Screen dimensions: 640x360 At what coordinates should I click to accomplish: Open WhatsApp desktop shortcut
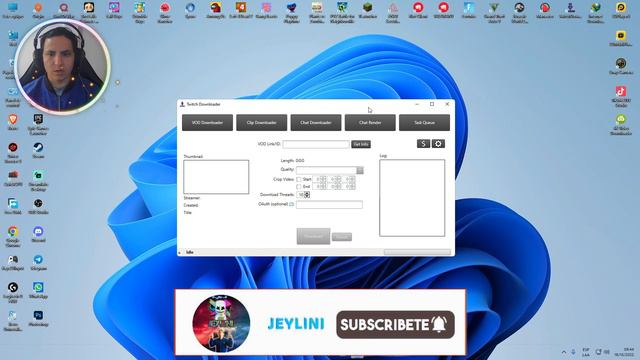(x=38, y=290)
